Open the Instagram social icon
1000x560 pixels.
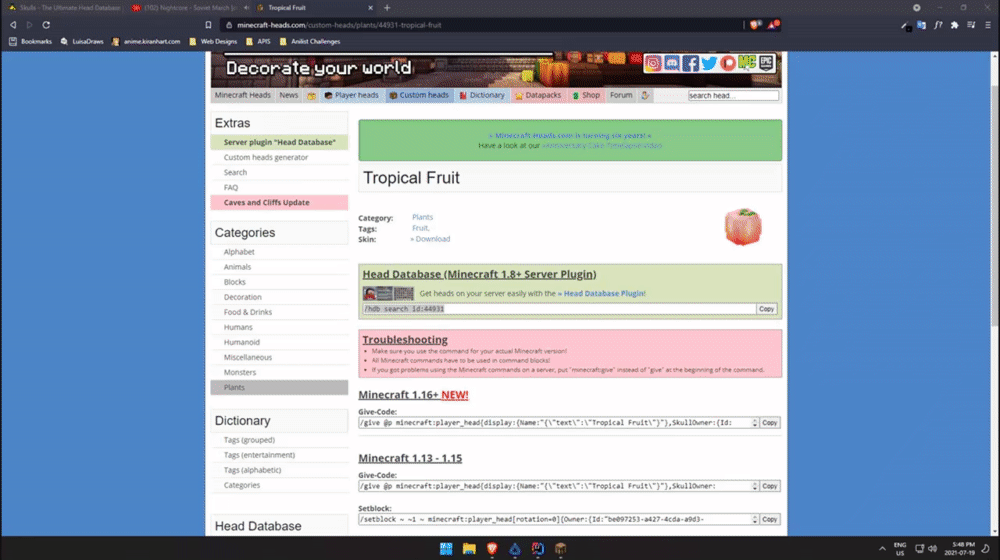point(653,63)
